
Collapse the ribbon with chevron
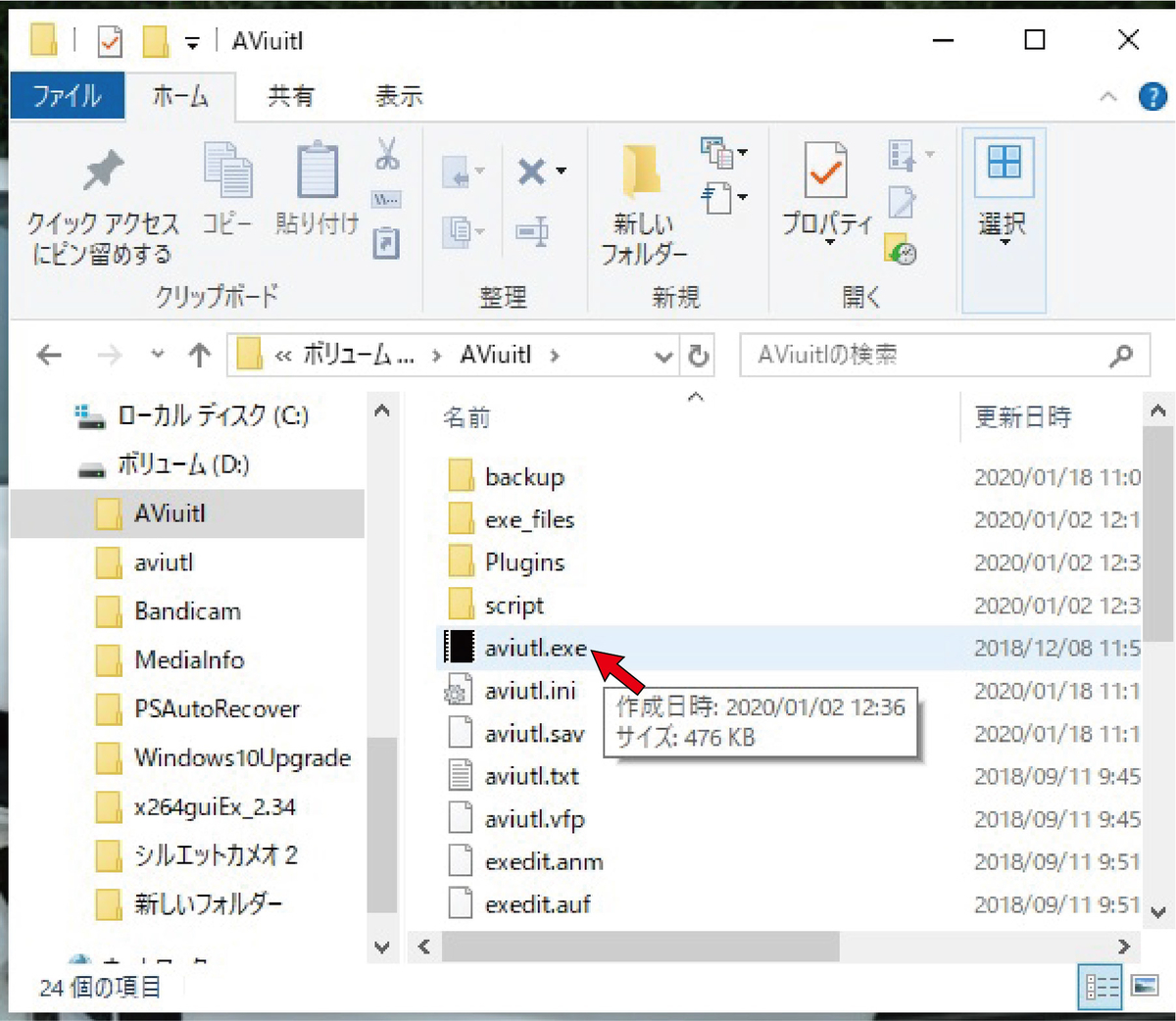click(1108, 96)
